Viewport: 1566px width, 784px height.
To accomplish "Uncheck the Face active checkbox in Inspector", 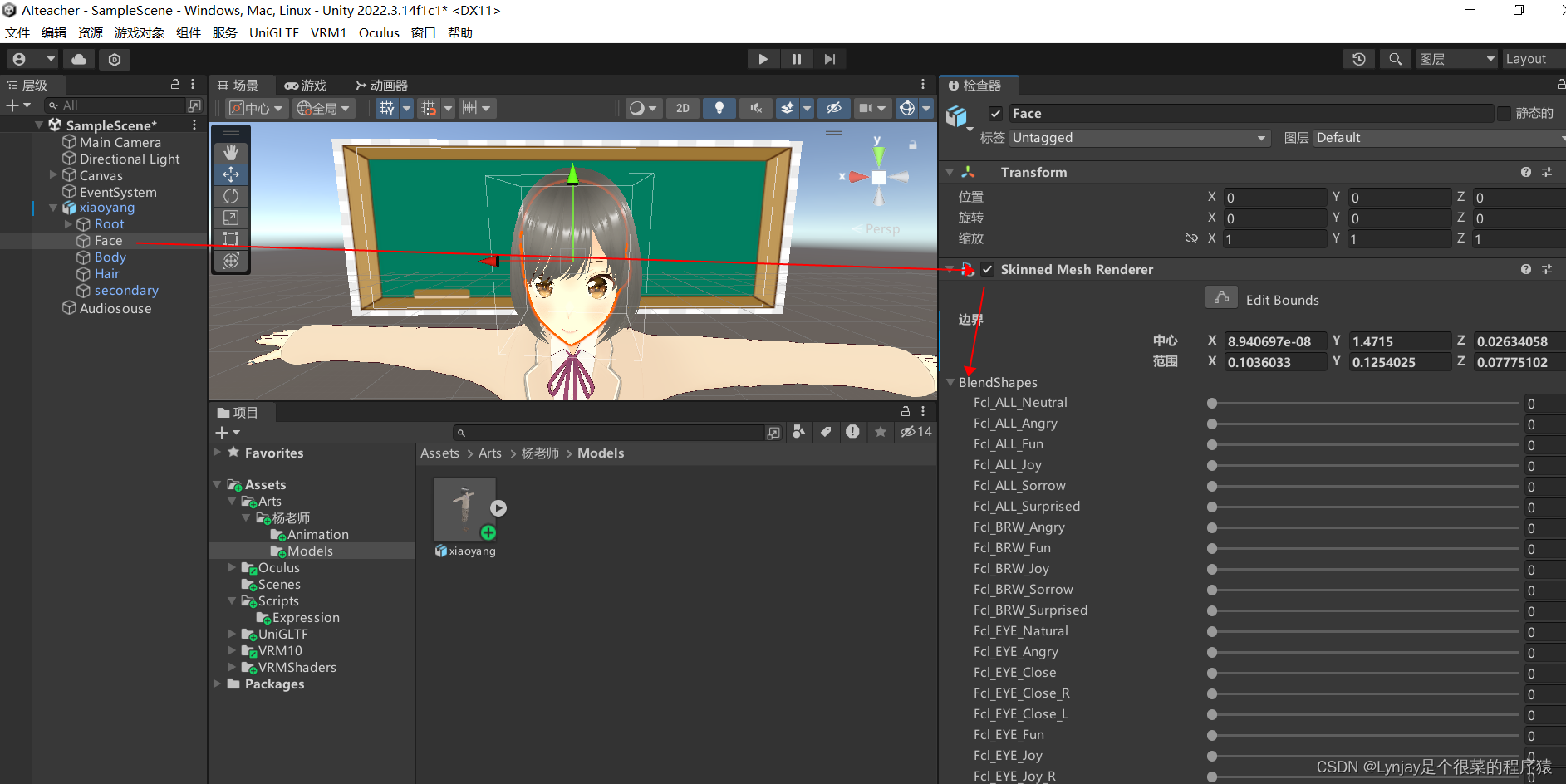I will click(x=994, y=113).
